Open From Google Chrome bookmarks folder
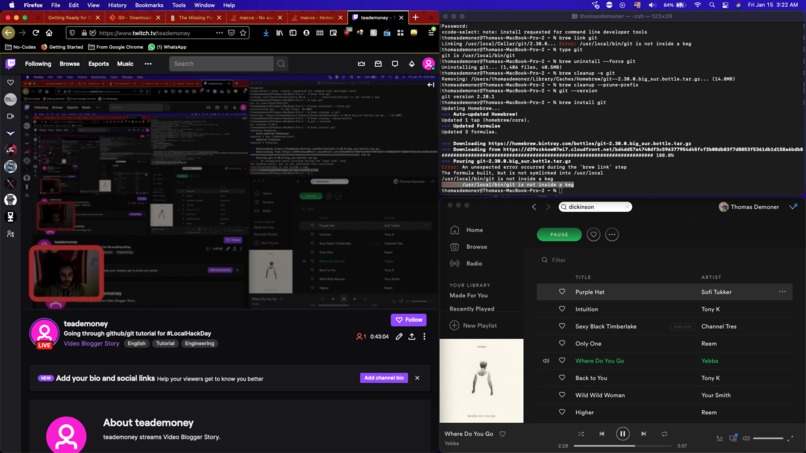The height and width of the screenshot is (453, 806). coord(116,47)
